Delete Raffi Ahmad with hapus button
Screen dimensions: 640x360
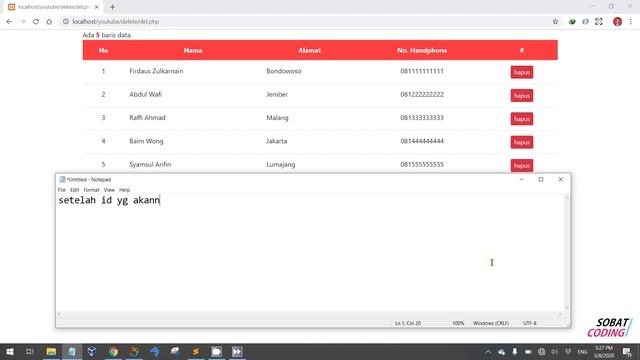click(522, 119)
